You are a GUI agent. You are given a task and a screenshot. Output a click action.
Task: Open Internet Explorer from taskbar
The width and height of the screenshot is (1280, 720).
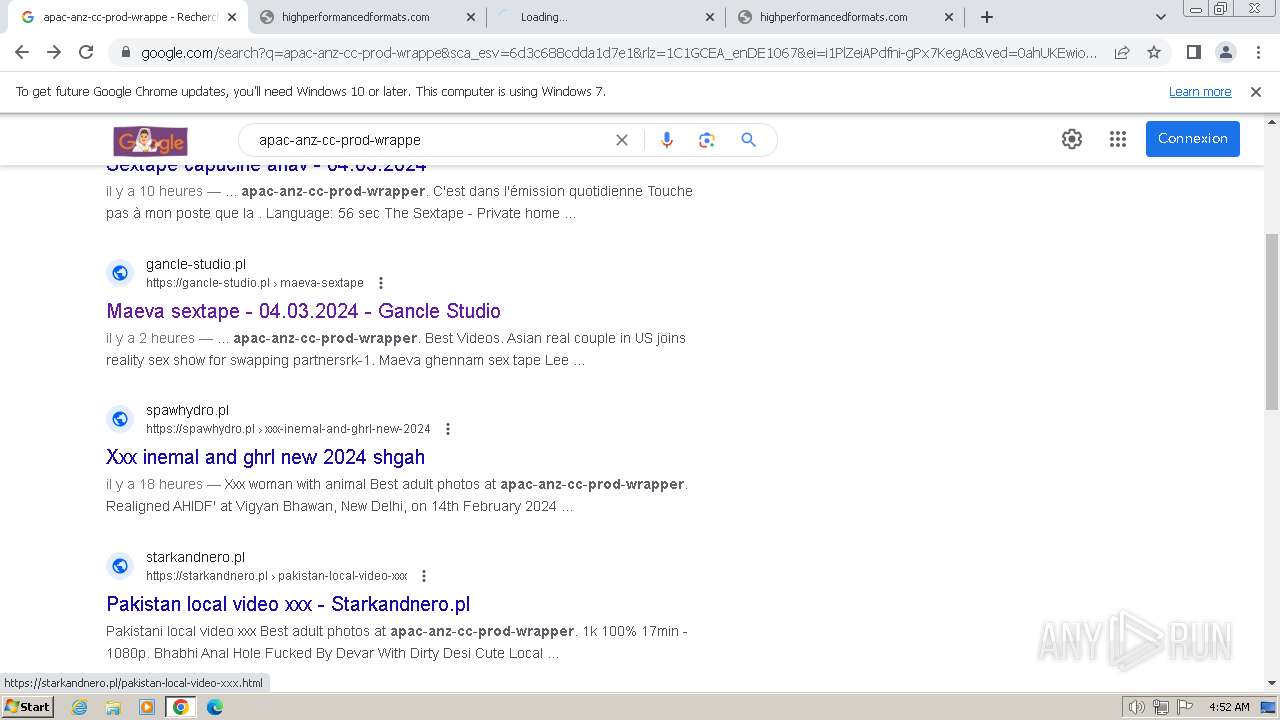(80, 707)
